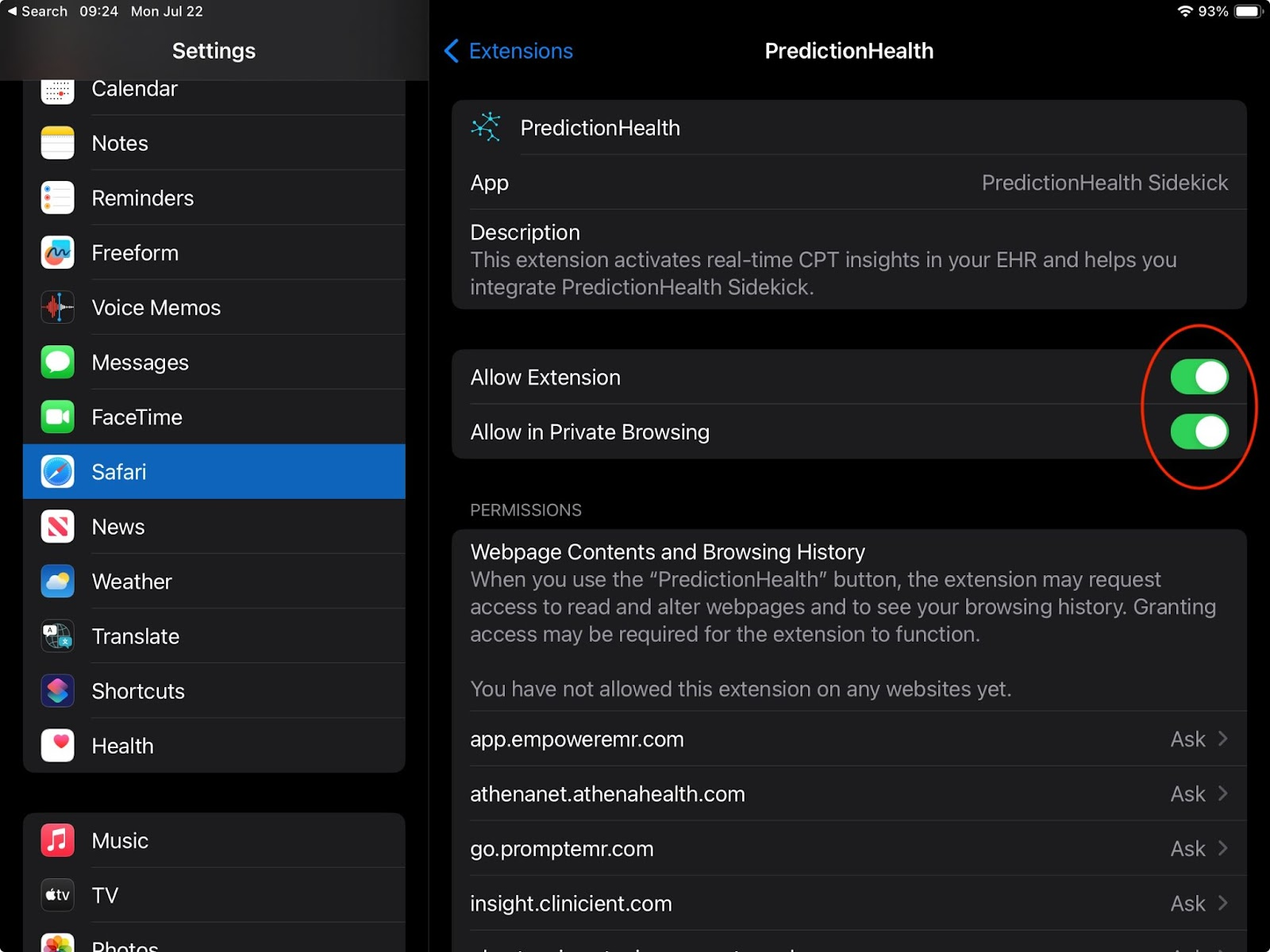Open Notes settings row
The image size is (1270, 952).
click(x=214, y=143)
